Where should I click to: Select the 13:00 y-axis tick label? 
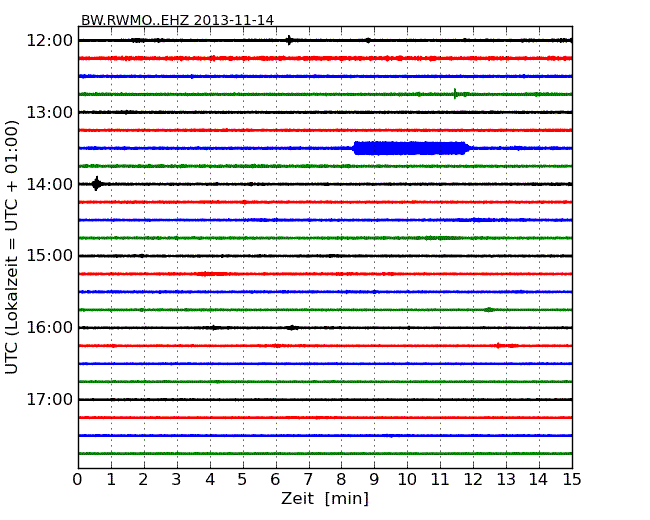pyautogui.click(x=50, y=112)
